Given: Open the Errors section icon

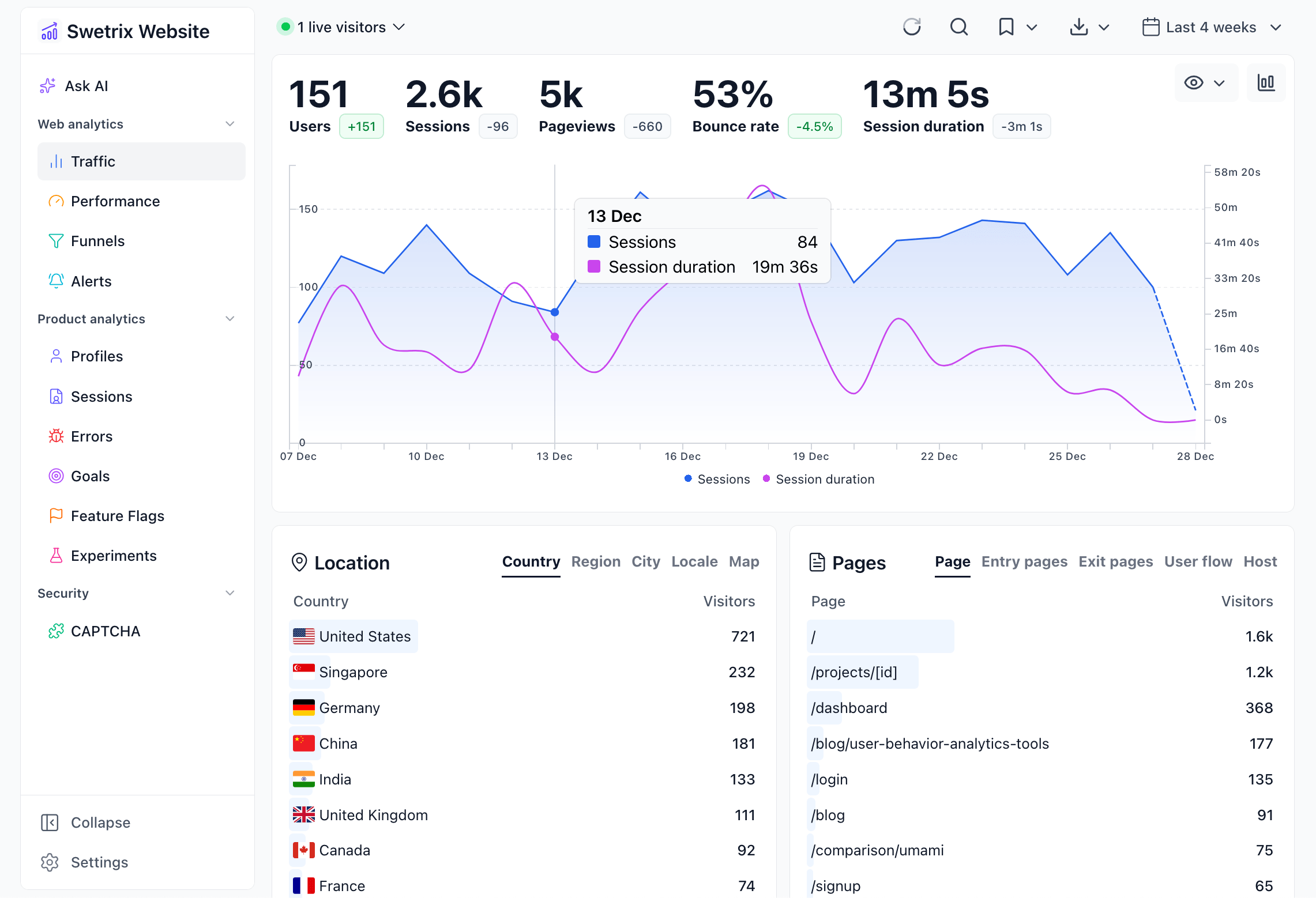Looking at the screenshot, I should point(56,436).
